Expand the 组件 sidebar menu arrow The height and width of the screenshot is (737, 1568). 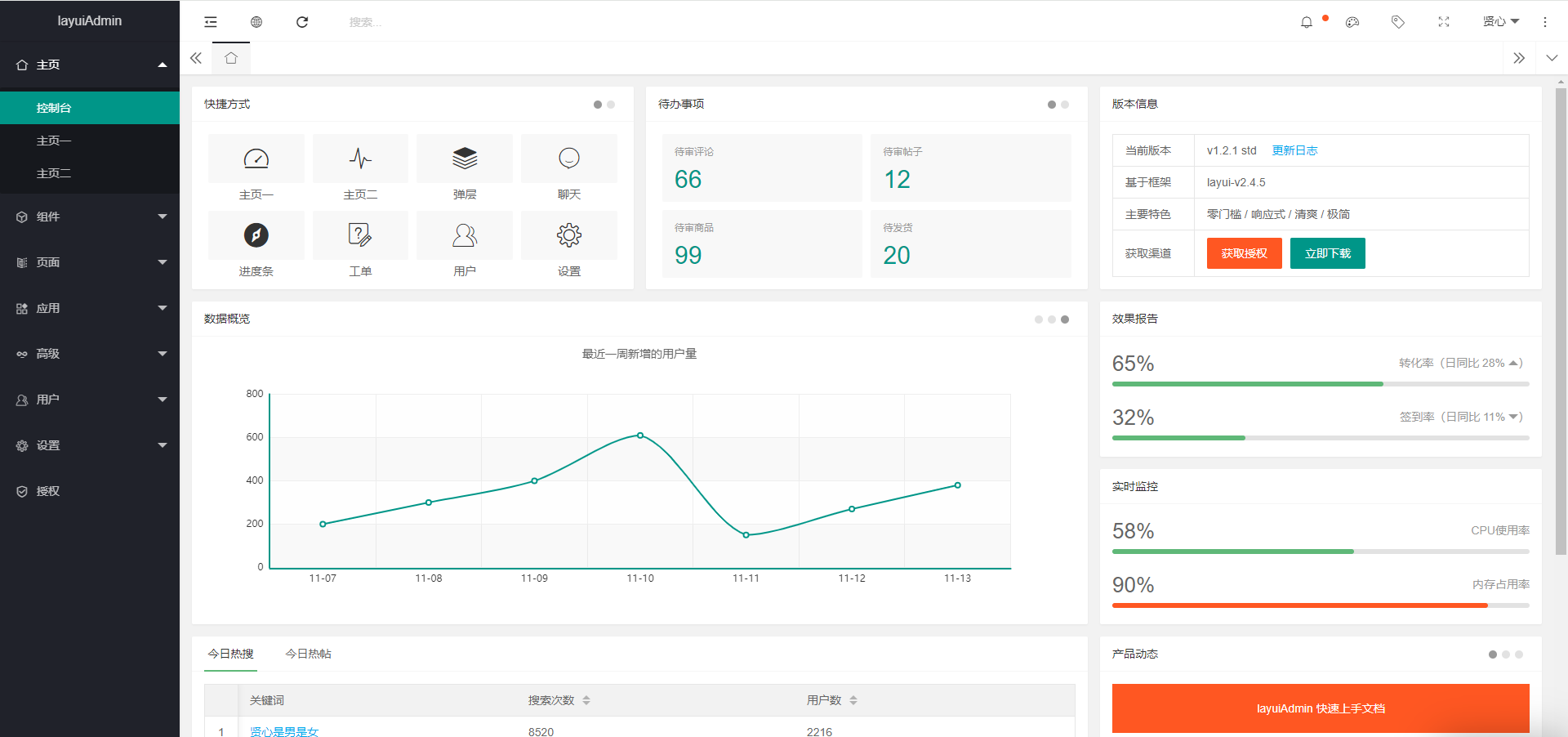(x=163, y=217)
